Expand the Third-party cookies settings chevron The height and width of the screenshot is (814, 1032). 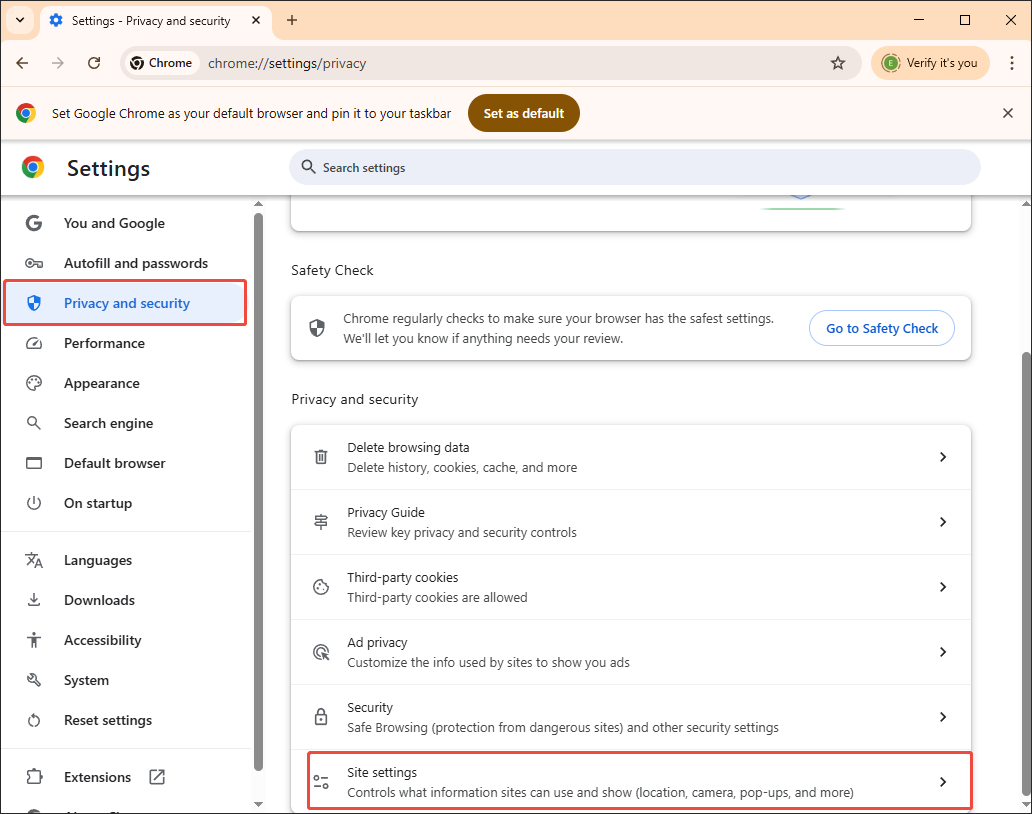[x=942, y=587]
